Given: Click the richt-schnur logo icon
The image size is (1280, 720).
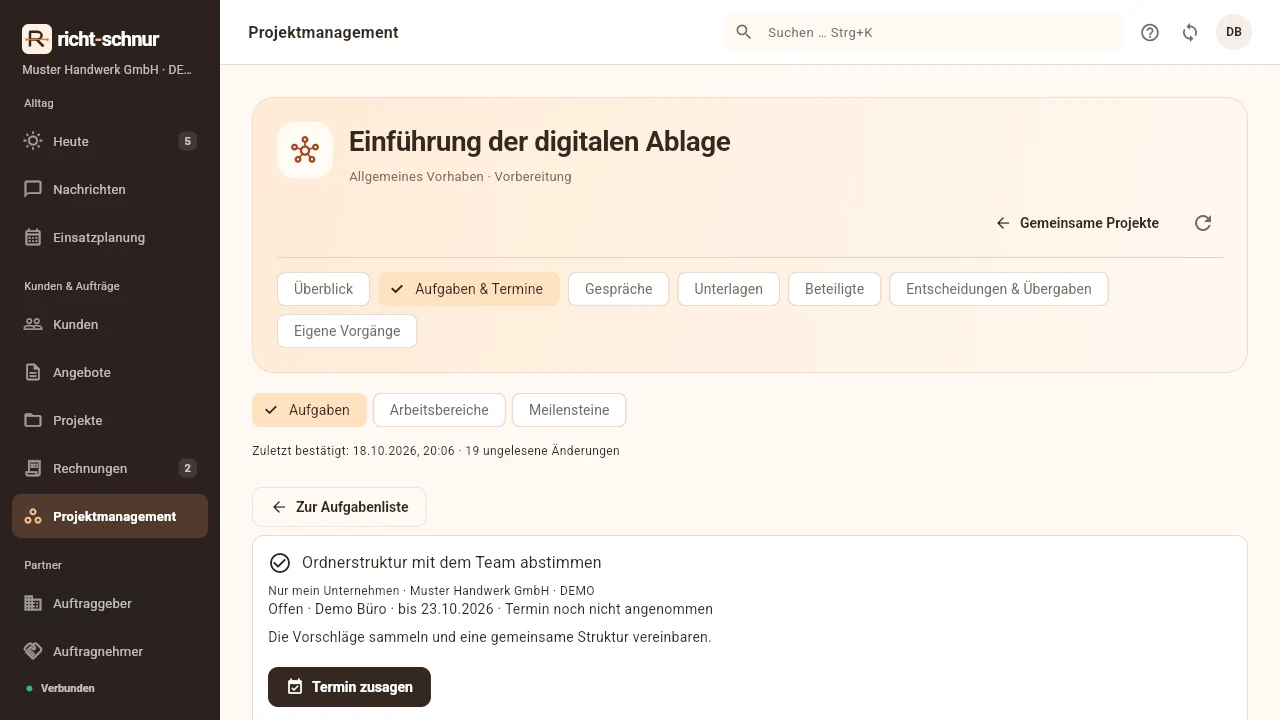Looking at the screenshot, I should [37, 39].
